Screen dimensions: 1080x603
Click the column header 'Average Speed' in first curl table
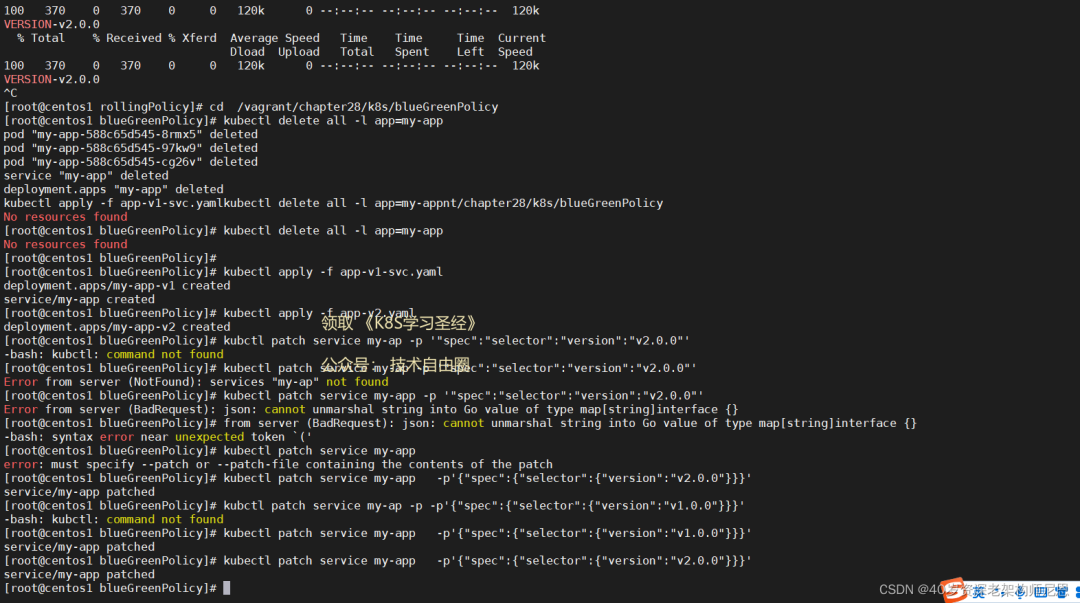click(x=275, y=38)
